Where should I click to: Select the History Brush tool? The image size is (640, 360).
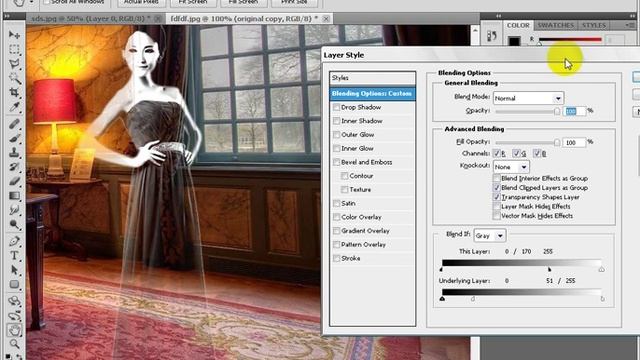point(14,167)
